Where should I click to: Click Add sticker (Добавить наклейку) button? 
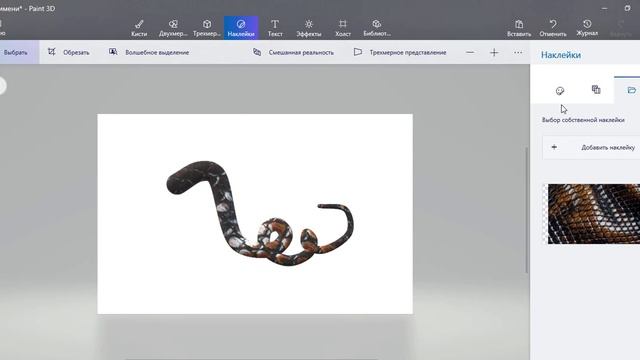591,147
